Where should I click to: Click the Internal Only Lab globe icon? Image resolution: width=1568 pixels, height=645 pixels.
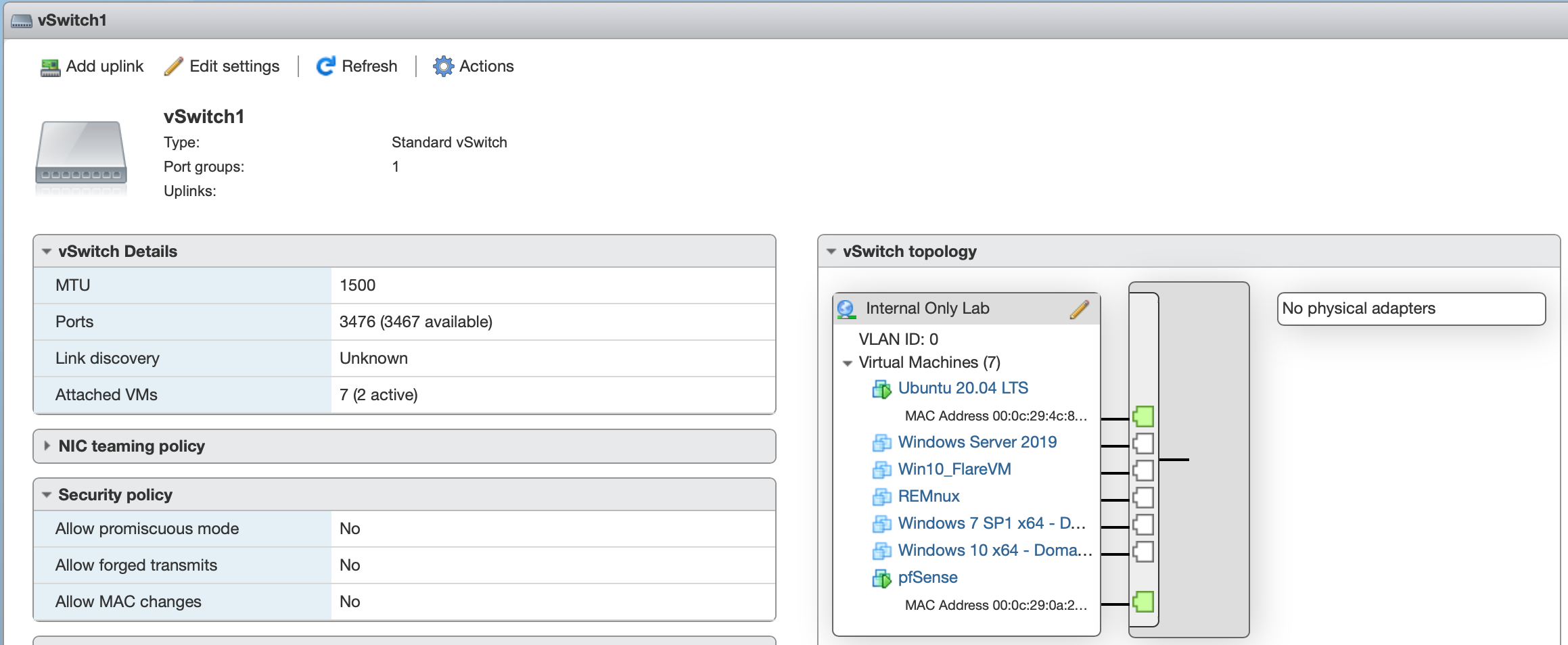846,309
